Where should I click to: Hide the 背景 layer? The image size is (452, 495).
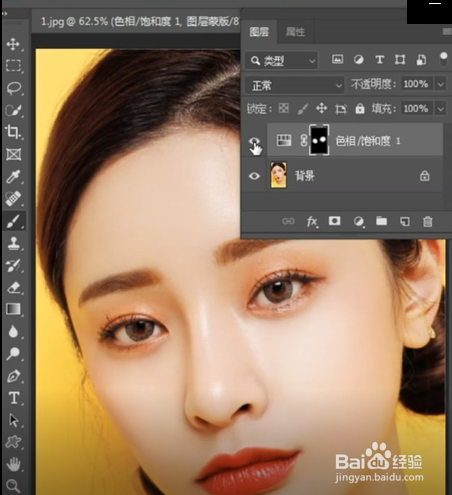click(x=254, y=176)
